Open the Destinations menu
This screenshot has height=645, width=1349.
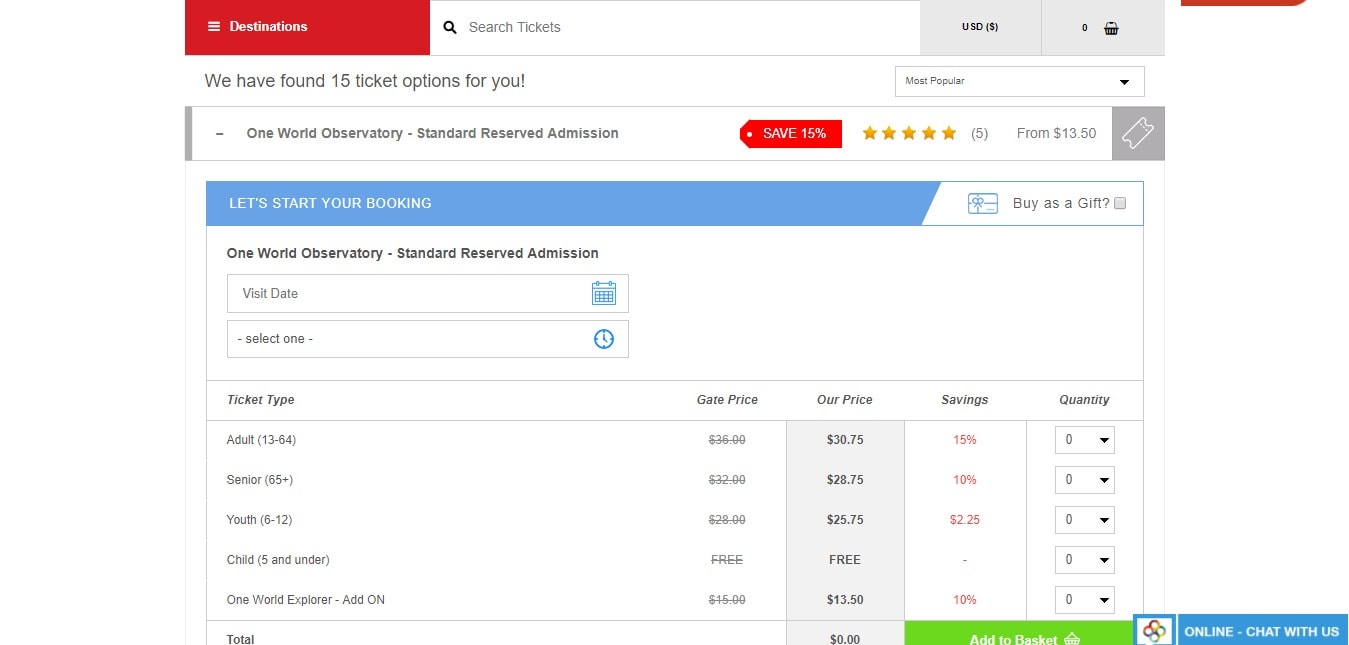(268, 27)
